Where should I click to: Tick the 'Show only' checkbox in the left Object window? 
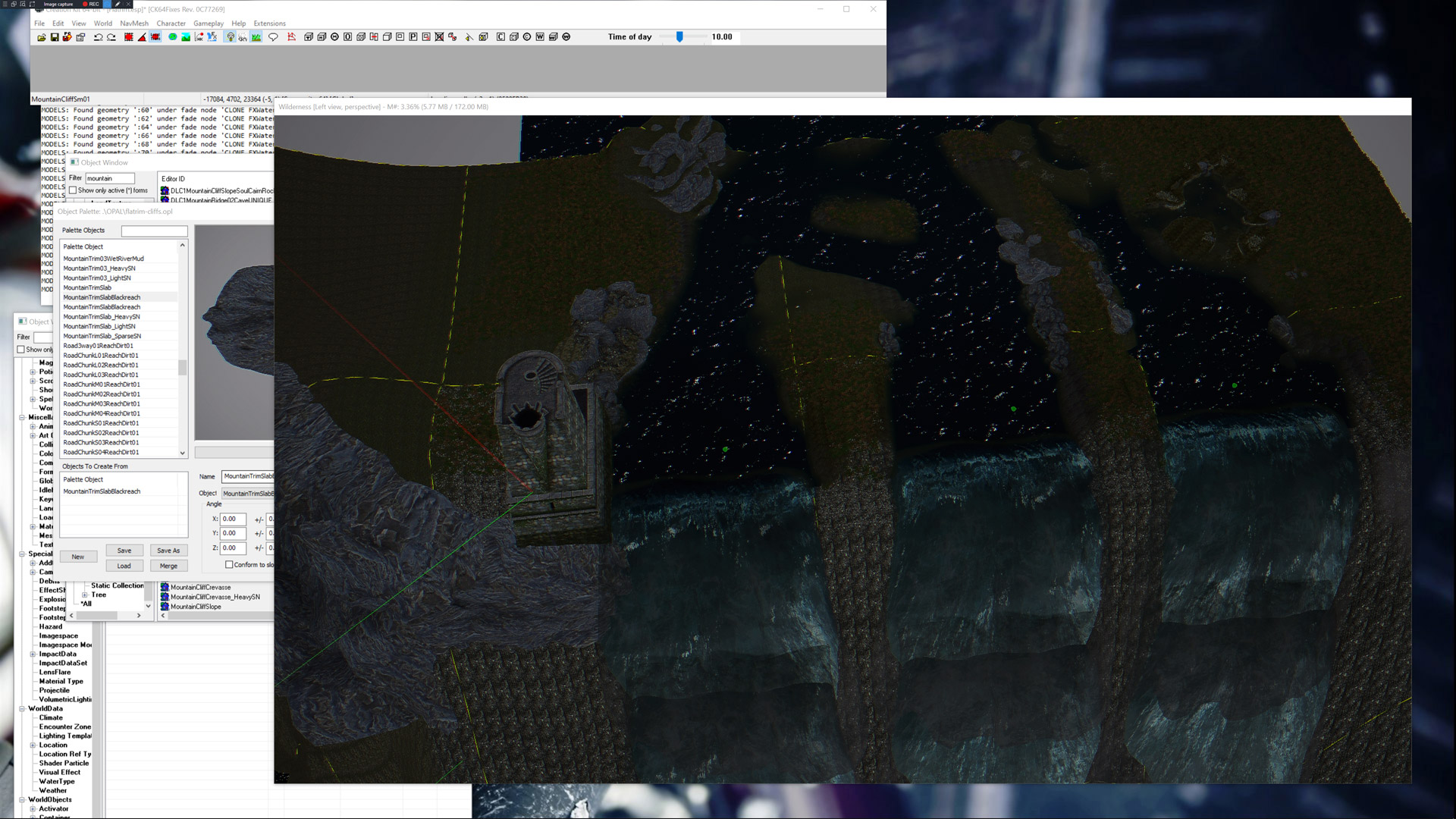click(x=21, y=350)
